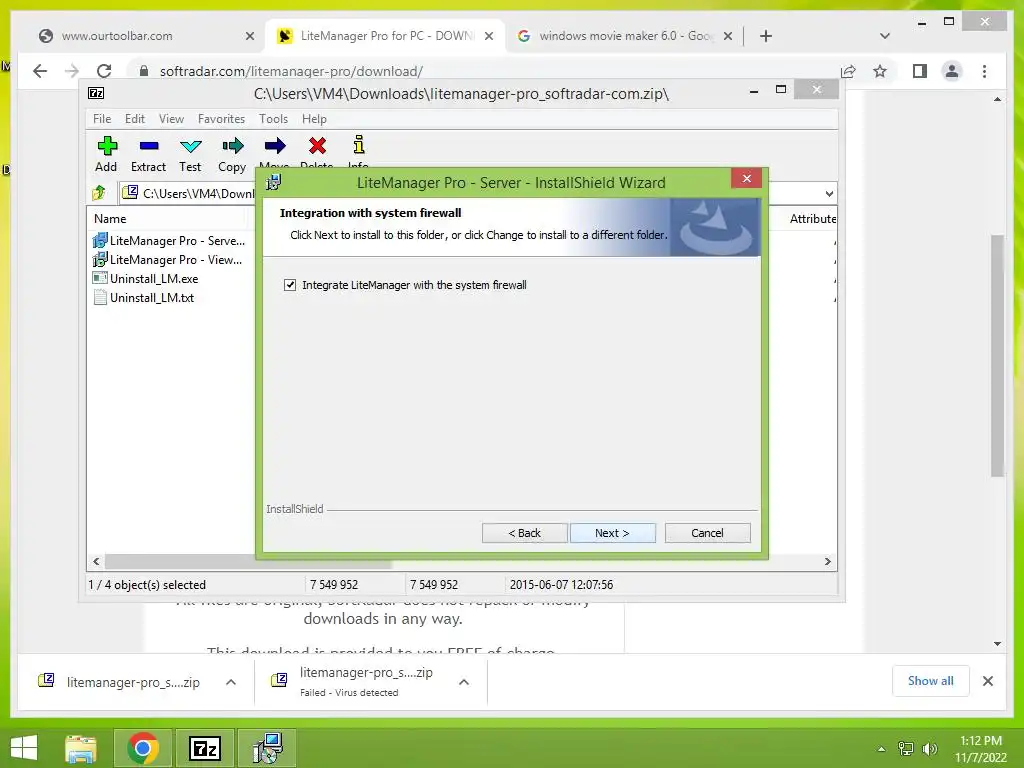This screenshot has width=1024, height=768.
Task: Click the 7-Zip Extract toolbar icon
Action: [x=149, y=146]
